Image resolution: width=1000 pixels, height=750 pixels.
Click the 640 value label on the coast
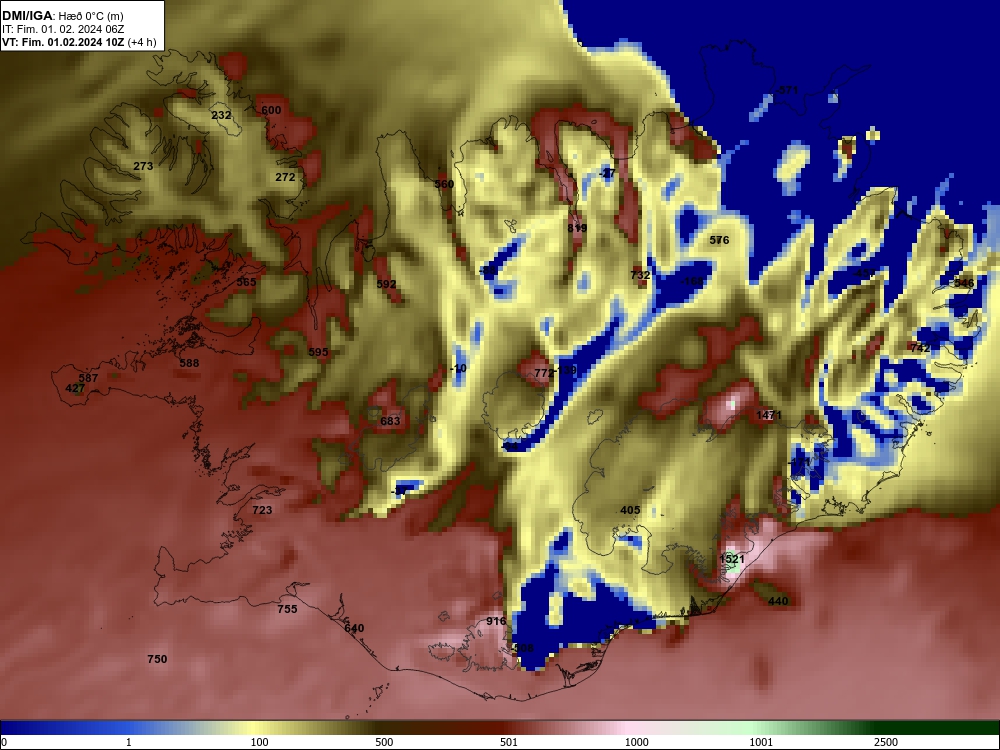coord(354,629)
